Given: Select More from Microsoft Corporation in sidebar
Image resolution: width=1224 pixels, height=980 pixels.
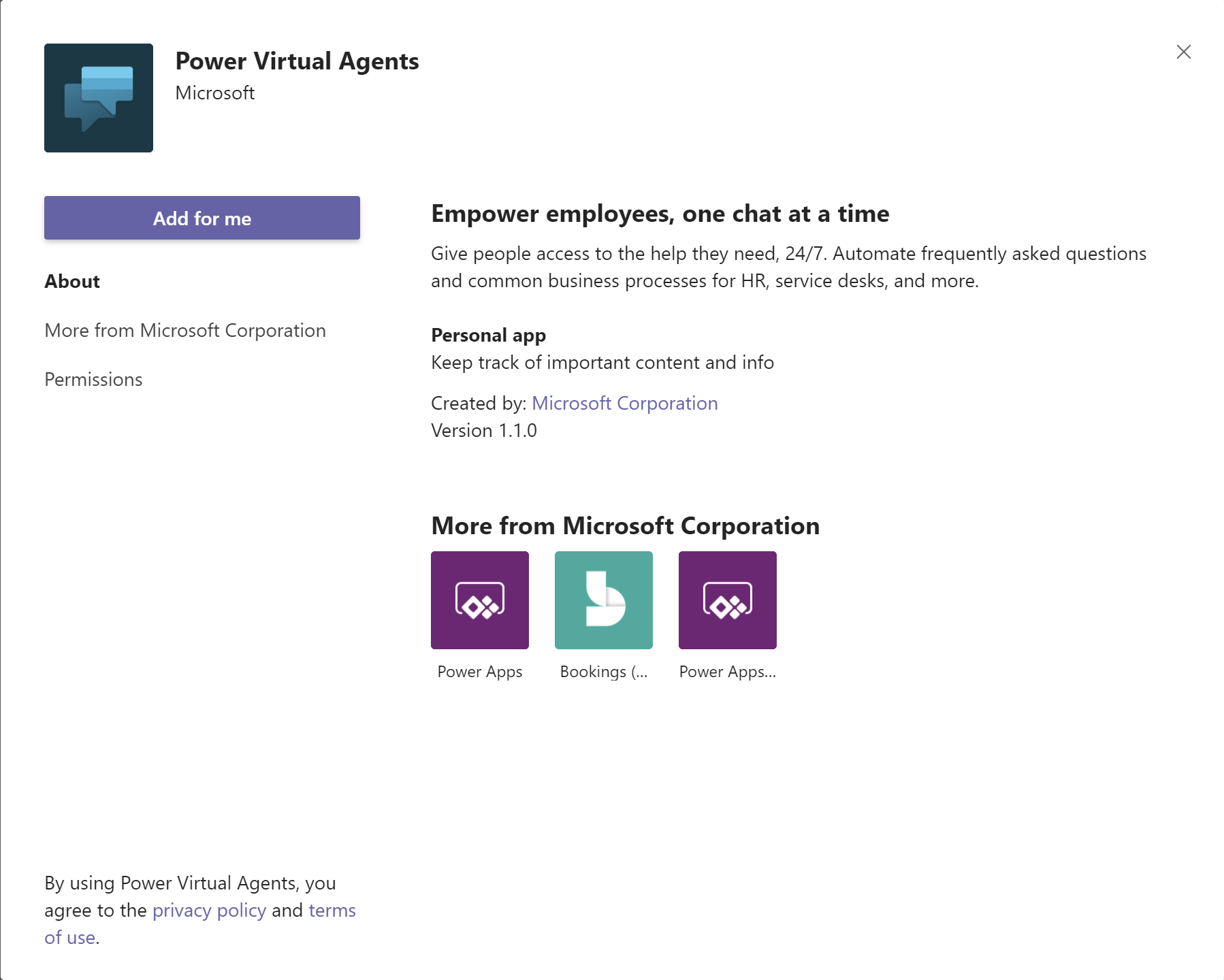Looking at the screenshot, I should [184, 330].
